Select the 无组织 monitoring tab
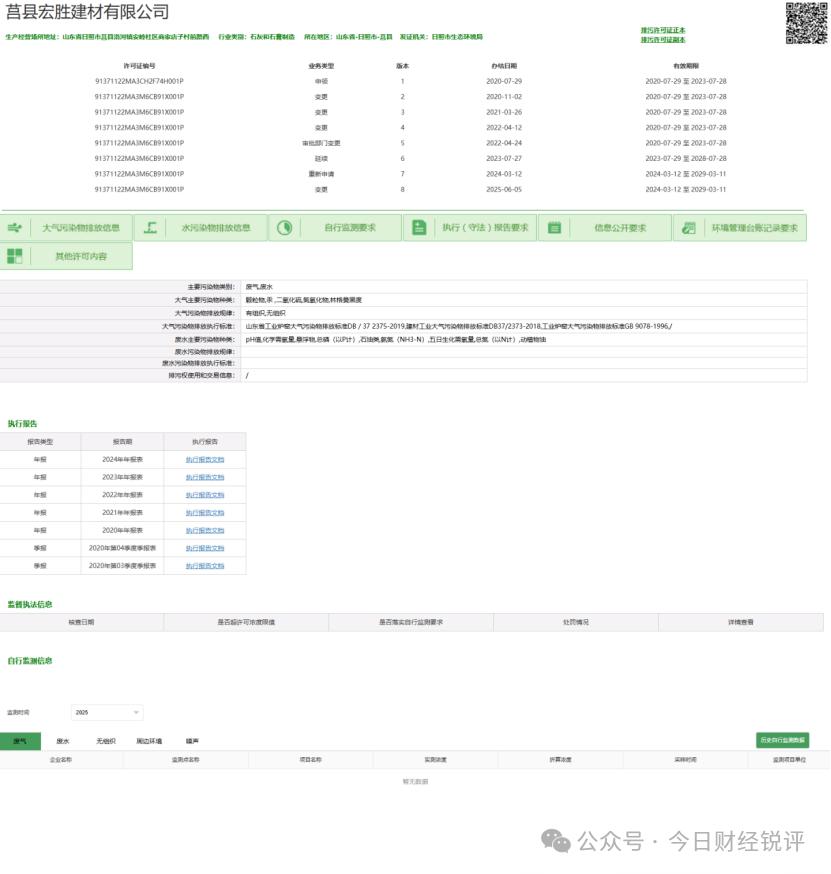The height and width of the screenshot is (874, 831). pos(106,741)
